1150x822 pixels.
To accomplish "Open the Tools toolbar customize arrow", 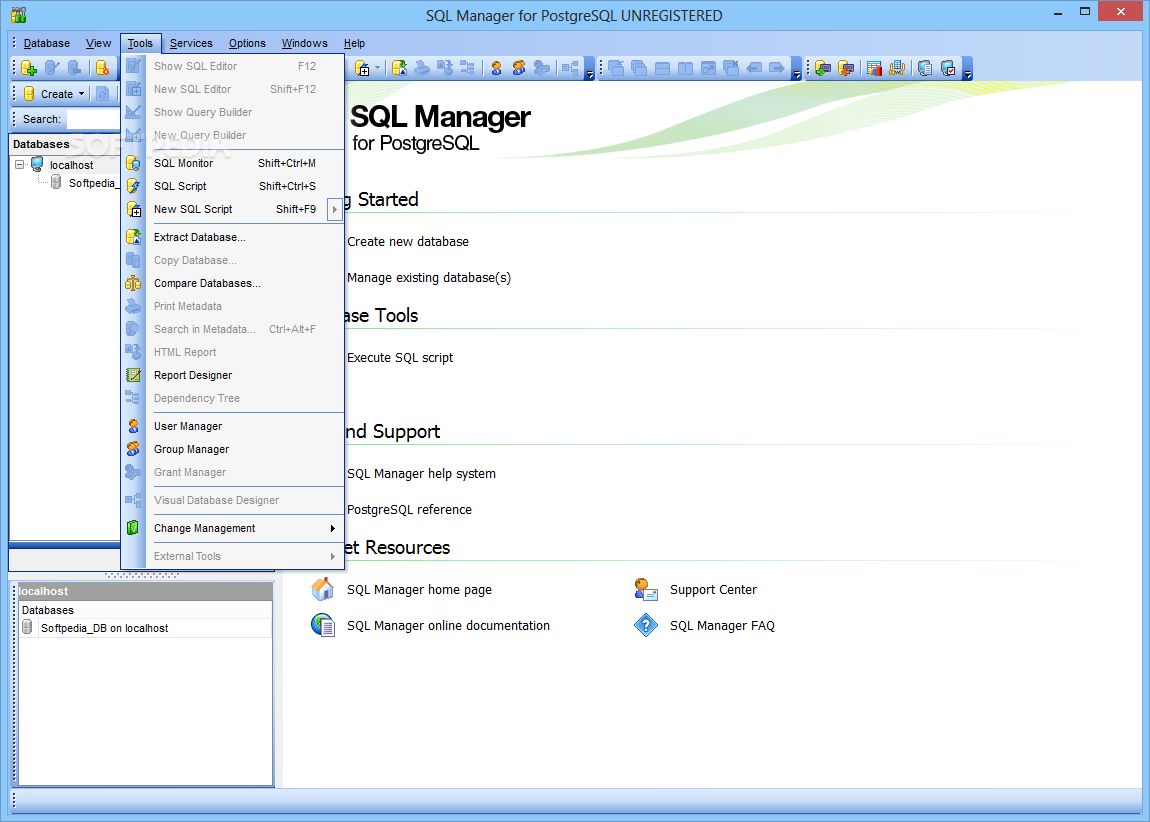I will pyautogui.click(x=590, y=70).
